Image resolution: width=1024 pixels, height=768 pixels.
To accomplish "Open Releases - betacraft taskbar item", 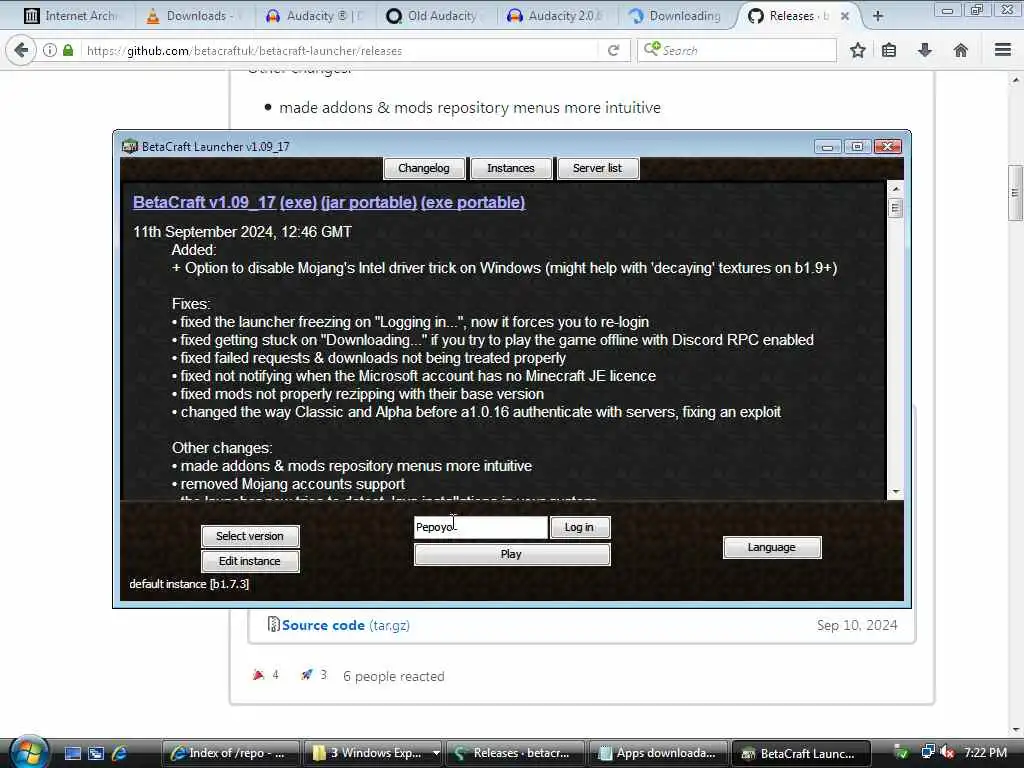I will pyautogui.click(x=515, y=753).
